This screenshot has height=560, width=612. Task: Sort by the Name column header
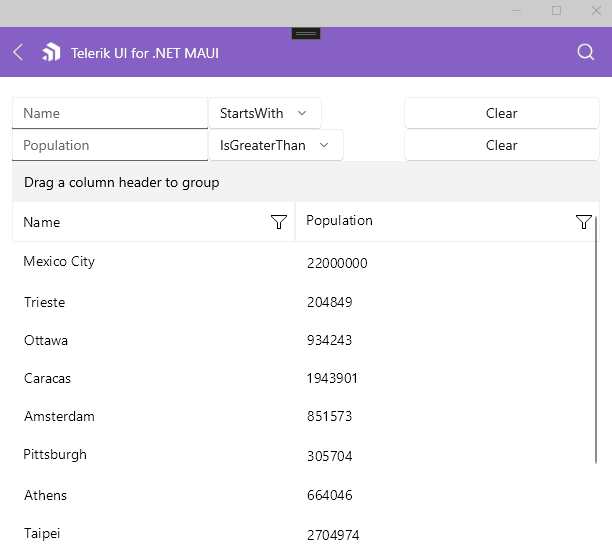42,222
